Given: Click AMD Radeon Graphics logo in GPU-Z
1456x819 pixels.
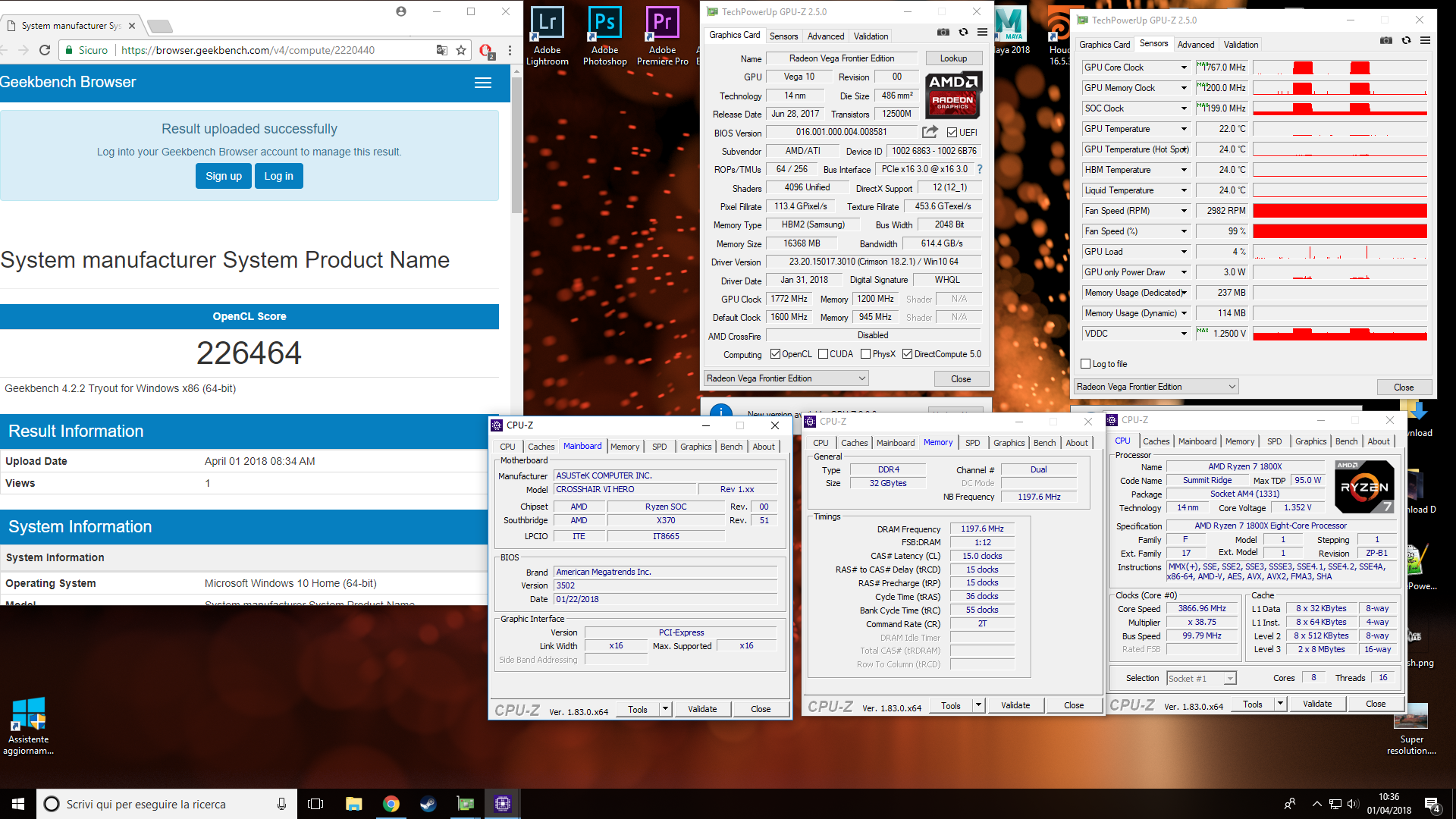Looking at the screenshot, I should [x=953, y=95].
